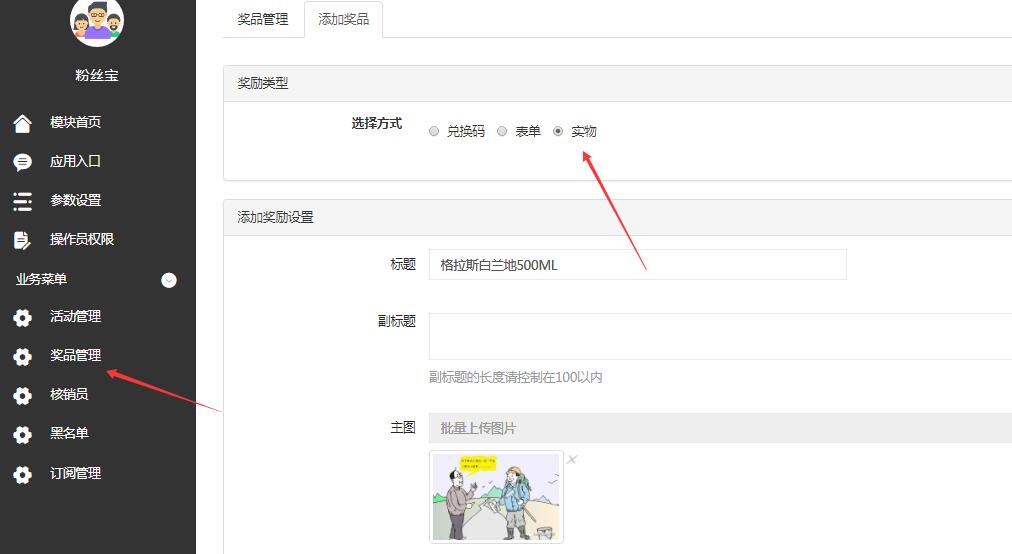Viewport: 1012px width, 554px height.
Task: Click the gear icon beside 黑名单
Action: 22,435
